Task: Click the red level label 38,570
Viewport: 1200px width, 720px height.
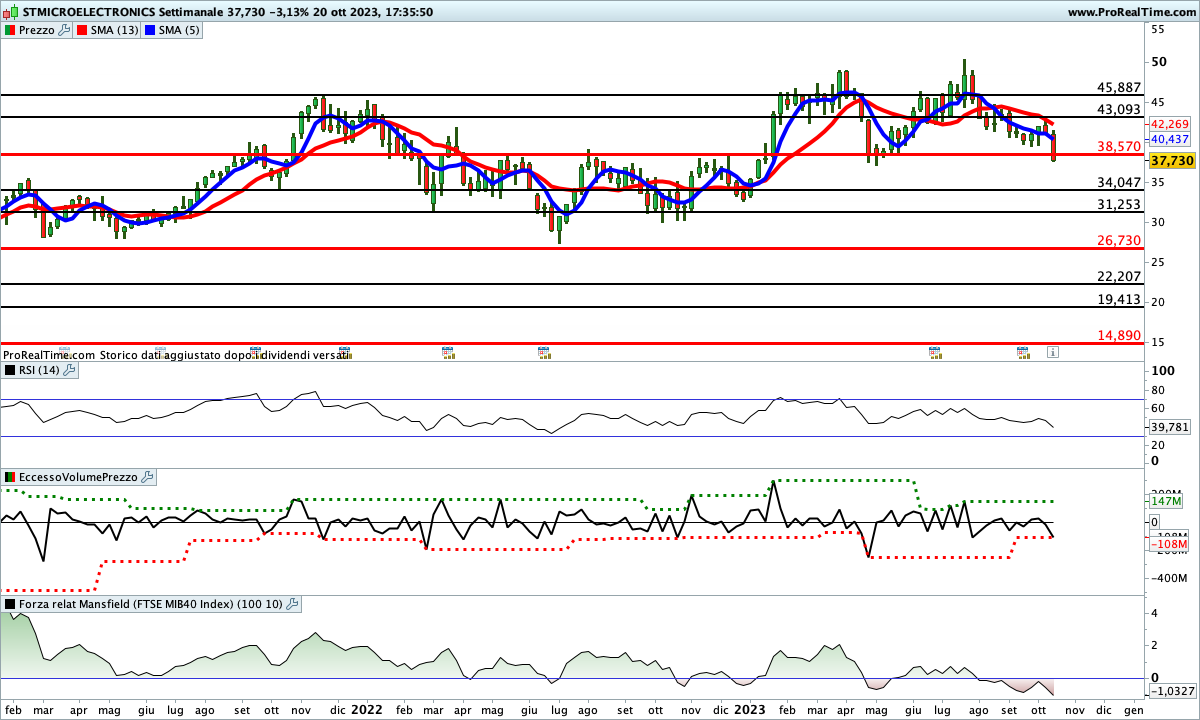Action: [1119, 146]
